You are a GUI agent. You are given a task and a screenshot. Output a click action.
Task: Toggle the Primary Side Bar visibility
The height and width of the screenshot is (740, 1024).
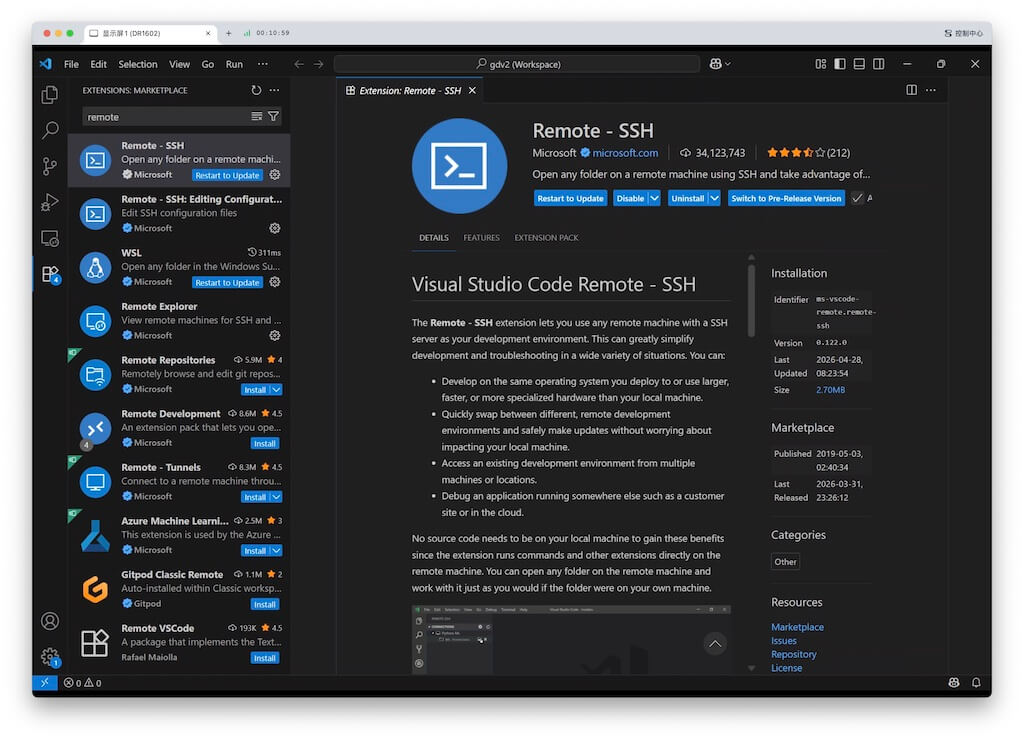[x=839, y=63]
